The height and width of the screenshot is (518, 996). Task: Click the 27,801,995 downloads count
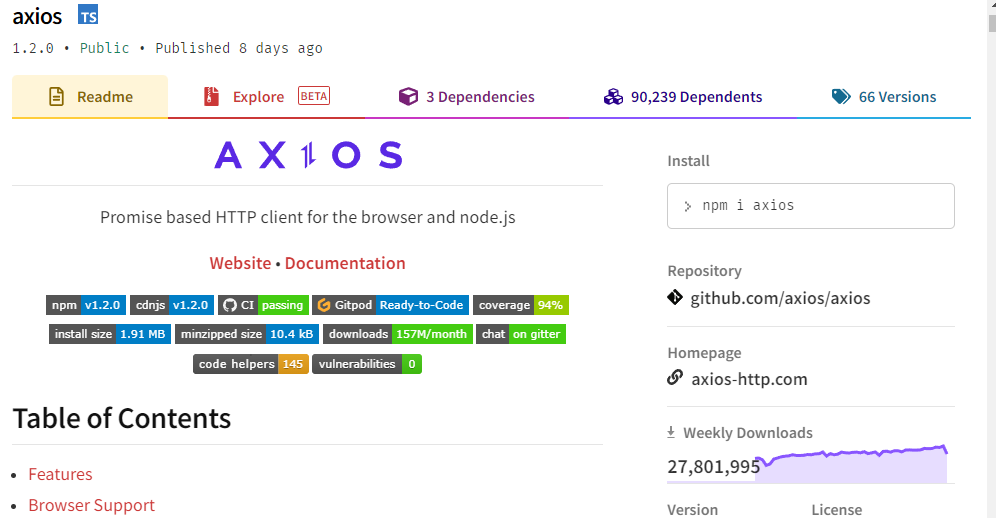pos(713,467)
